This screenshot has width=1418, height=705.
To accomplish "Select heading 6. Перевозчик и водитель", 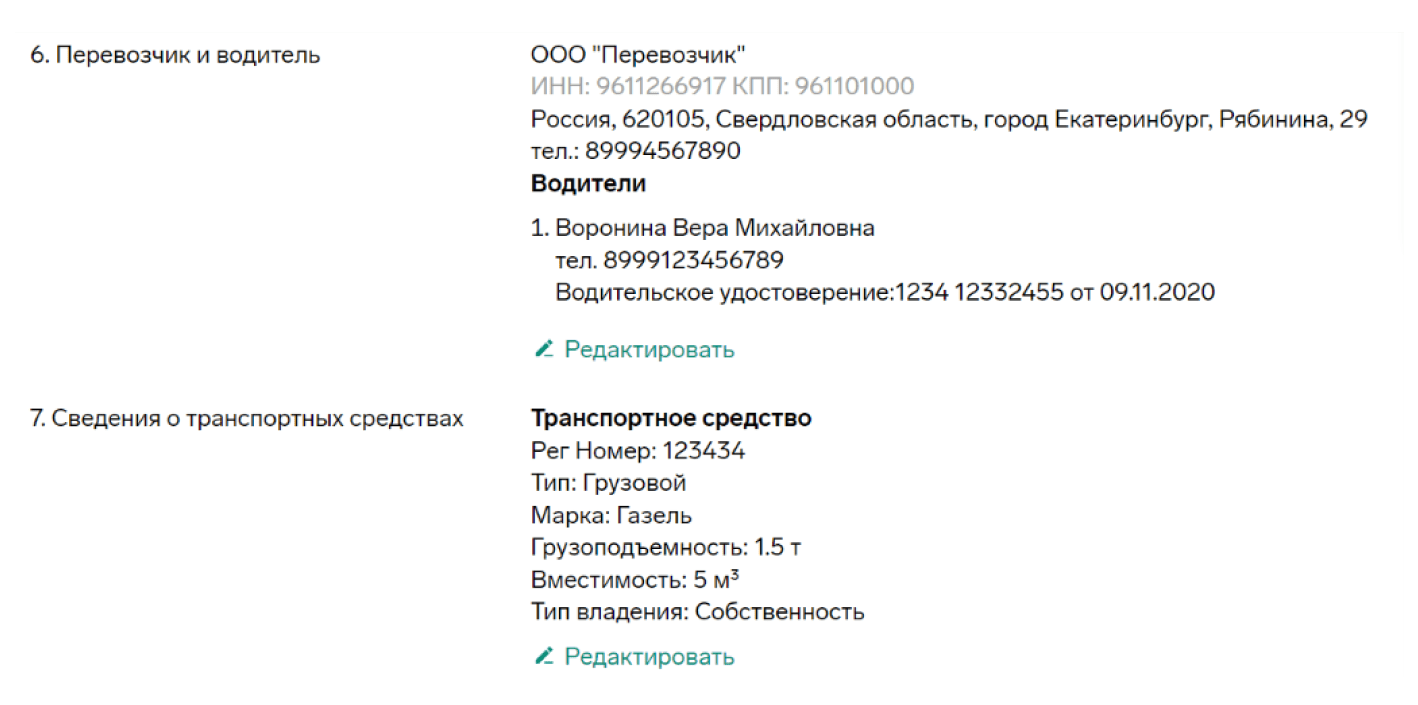I will click(x=175, y=55).
